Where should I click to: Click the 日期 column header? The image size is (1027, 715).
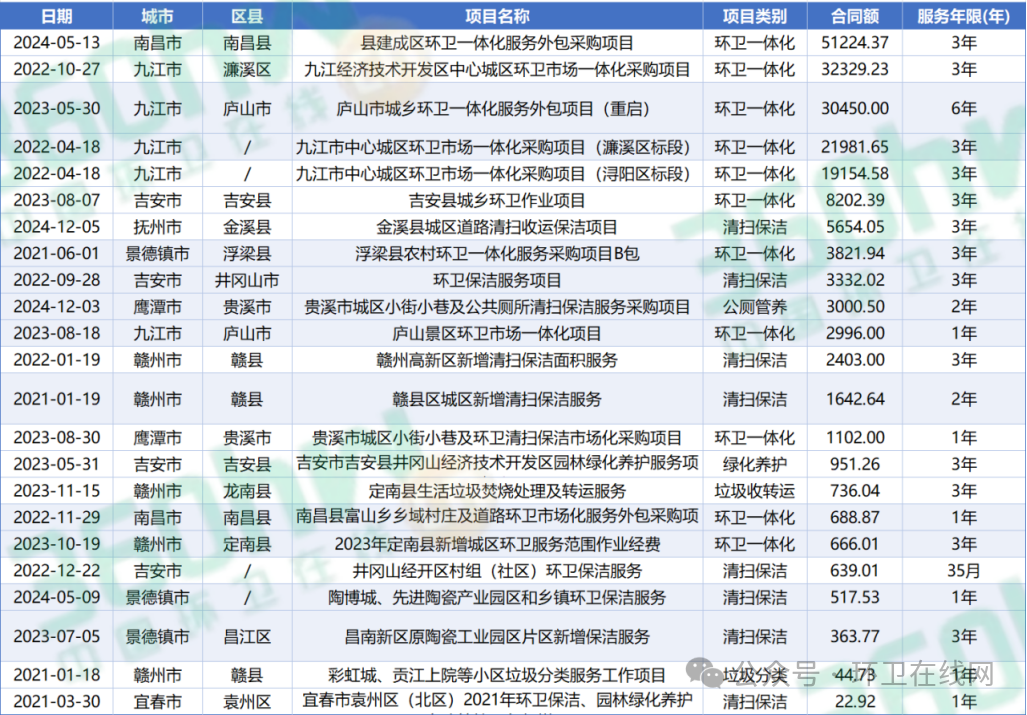[56, 16]
